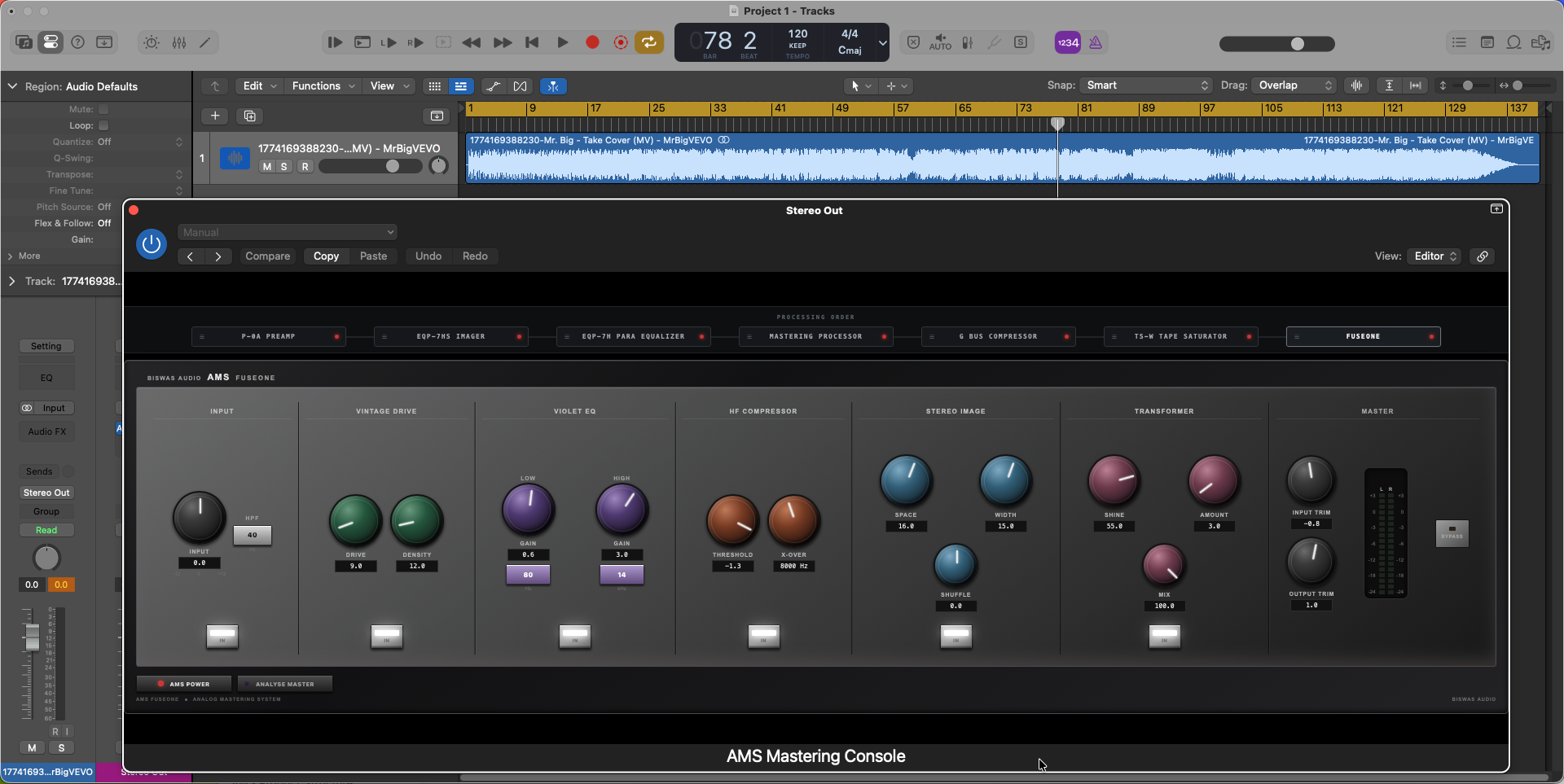Enable the count-in 1234 button

click(1067, 42)
